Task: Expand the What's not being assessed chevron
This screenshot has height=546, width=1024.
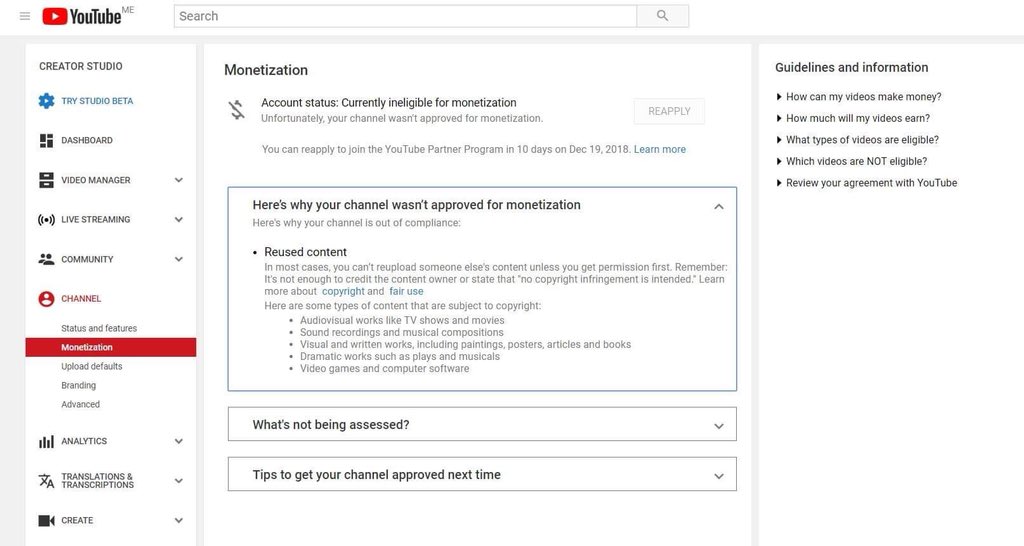Action: [718, 426]
